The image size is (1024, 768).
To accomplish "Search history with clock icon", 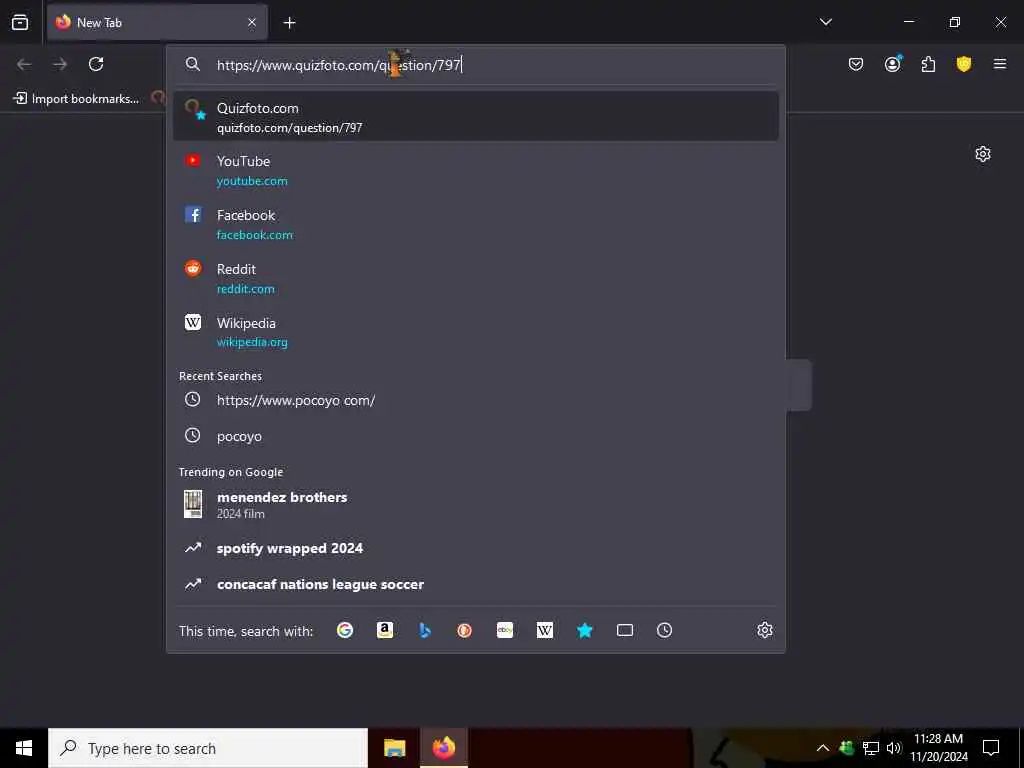I will 664,630.
